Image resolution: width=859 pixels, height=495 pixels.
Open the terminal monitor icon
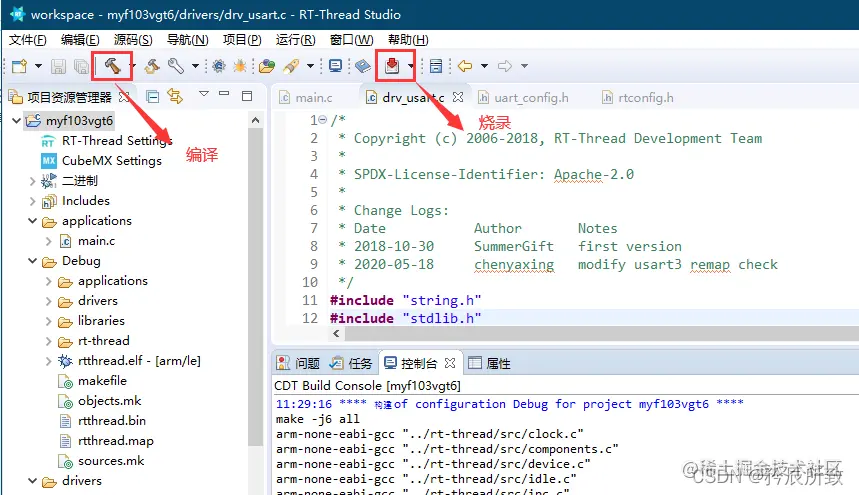click(335, 66)
